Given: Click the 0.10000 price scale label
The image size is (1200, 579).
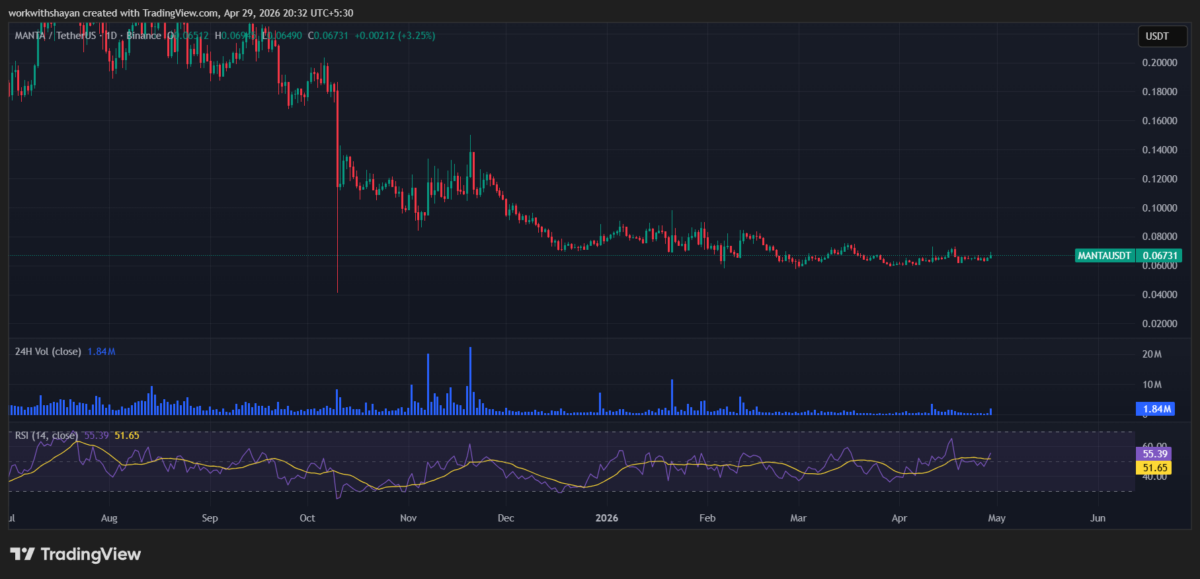Looking at the screenshot, I should click(1158, 208).
